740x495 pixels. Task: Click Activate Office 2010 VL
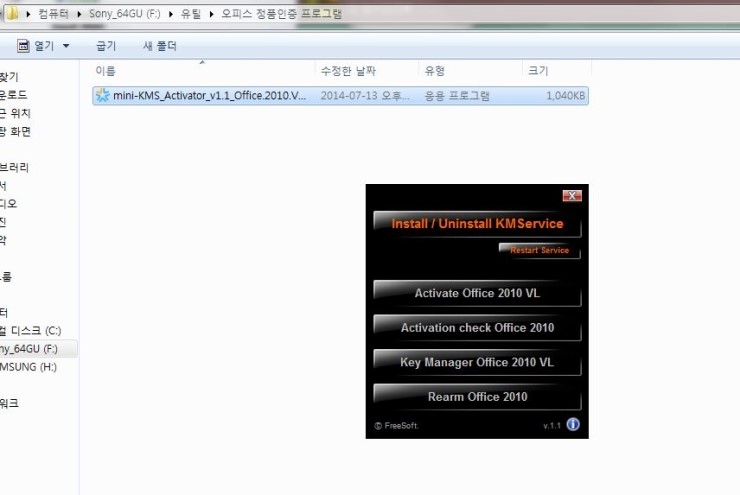477,293
